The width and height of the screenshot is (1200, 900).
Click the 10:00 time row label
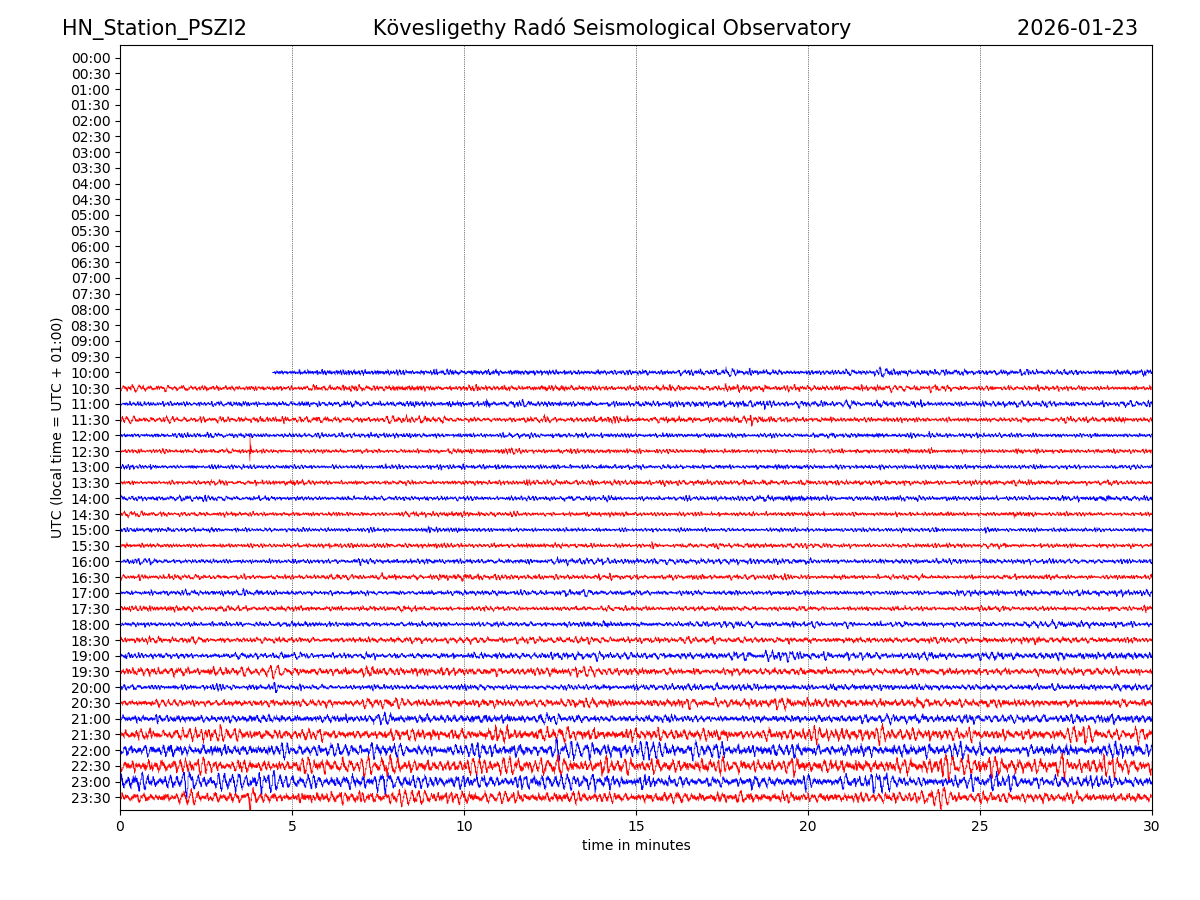tap(91, 373)
